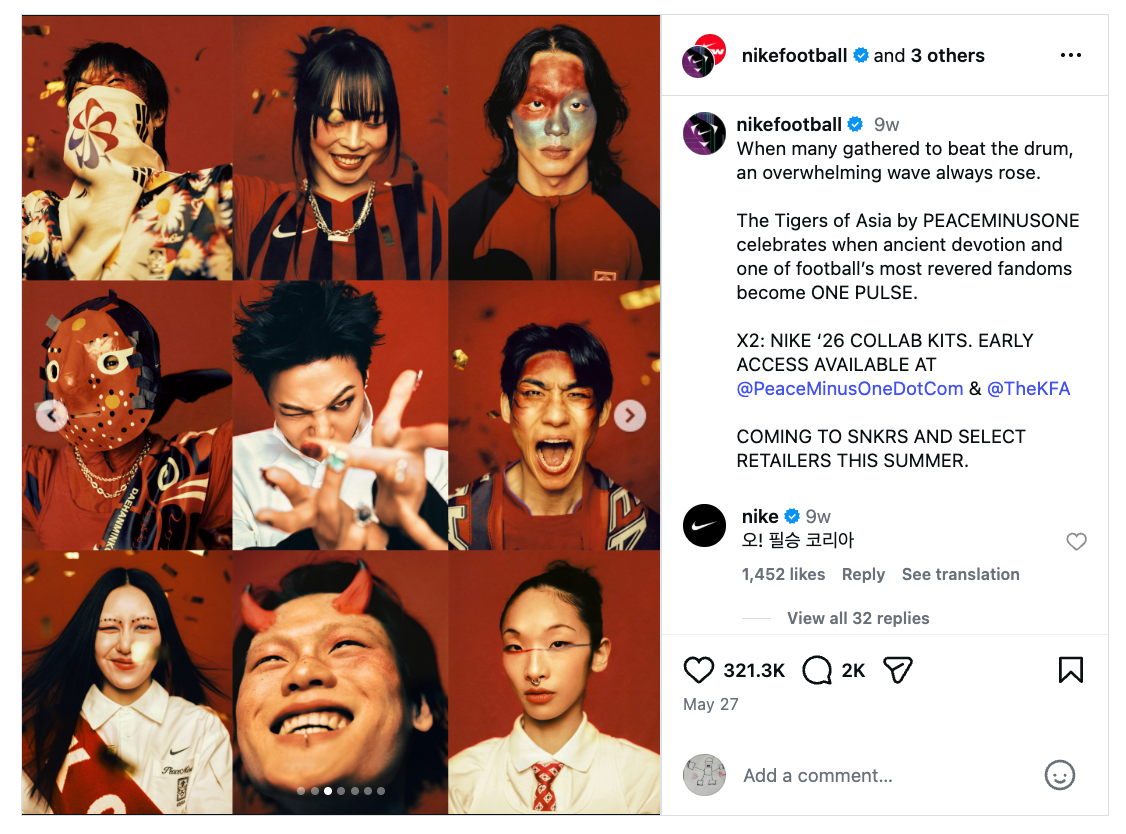This screenshot has height=834, width=1126.
Task: Go to previous carousel image arrow
Action: pos(52,415)
